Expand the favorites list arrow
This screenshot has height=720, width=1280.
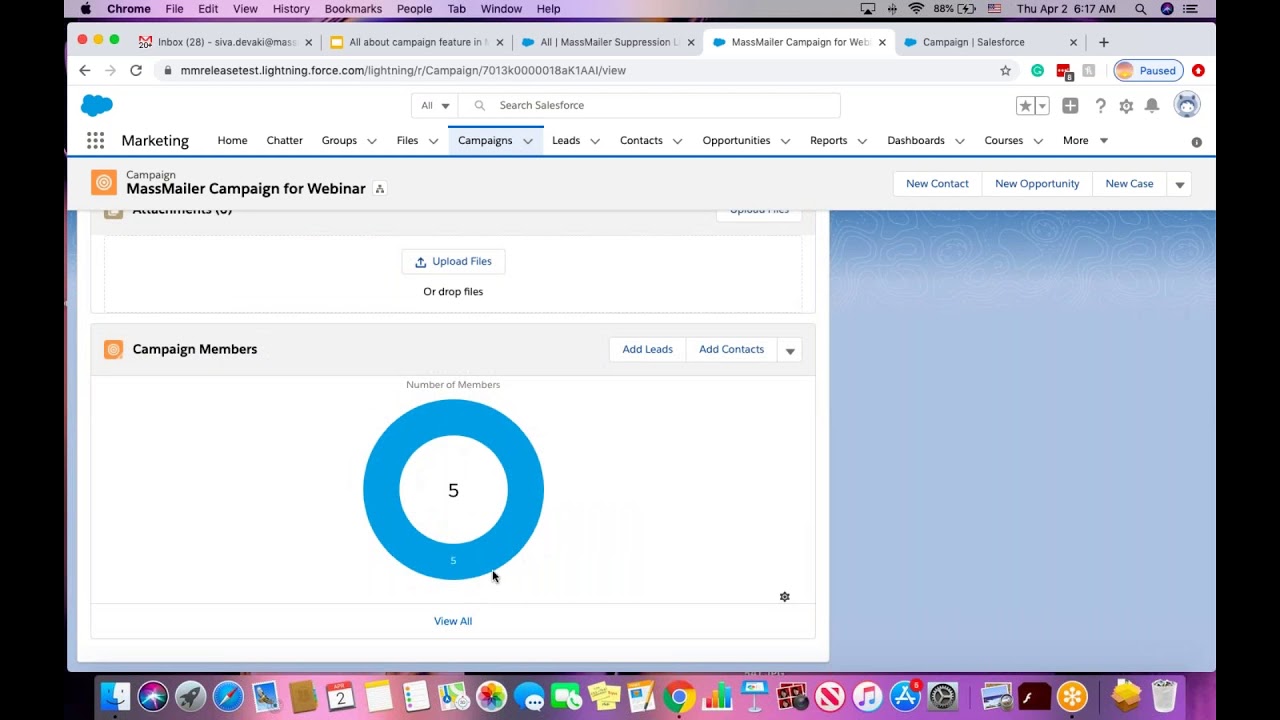tap(1042, 105)
